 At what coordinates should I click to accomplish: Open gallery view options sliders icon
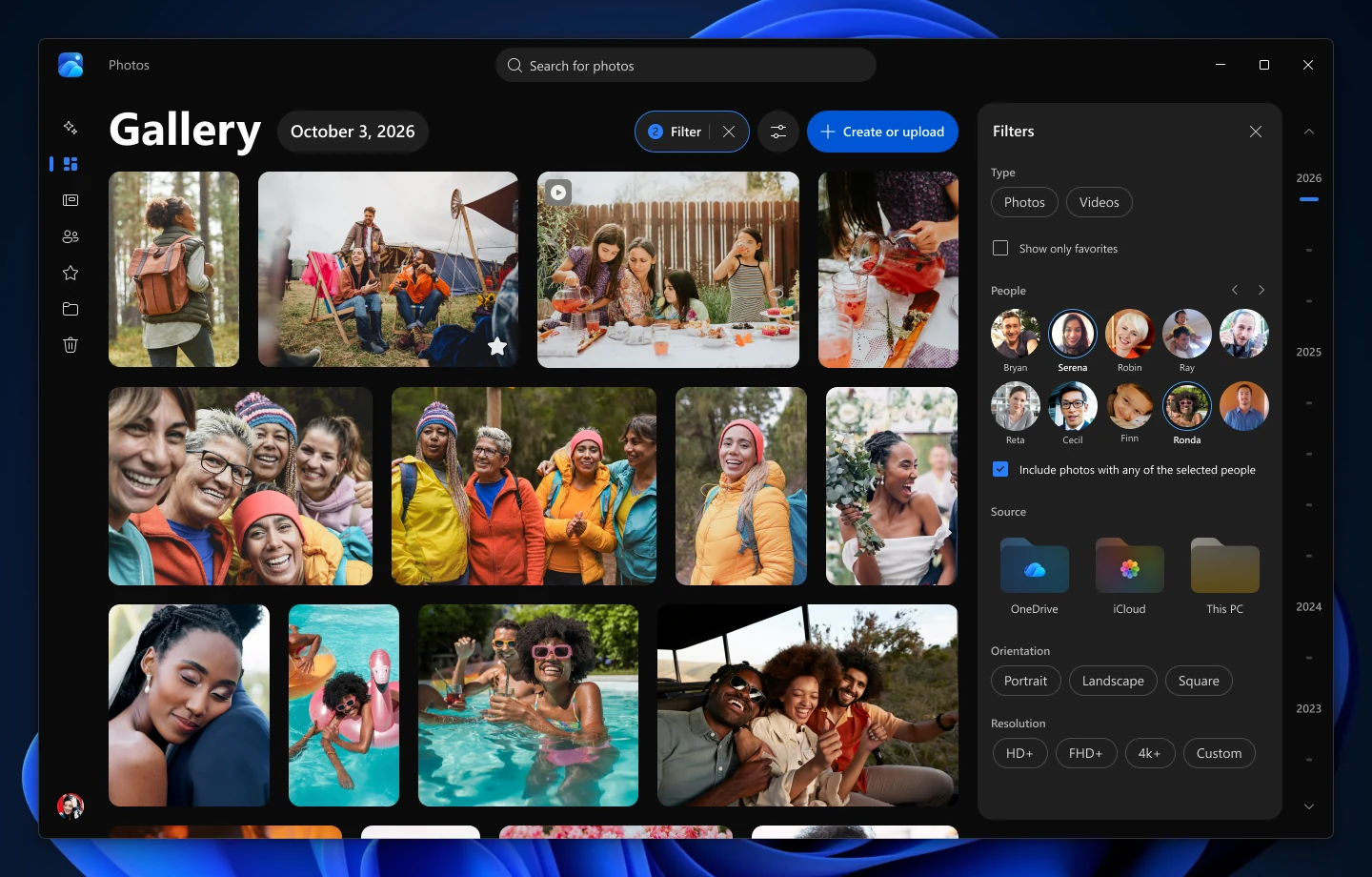[x=778, y=132]
